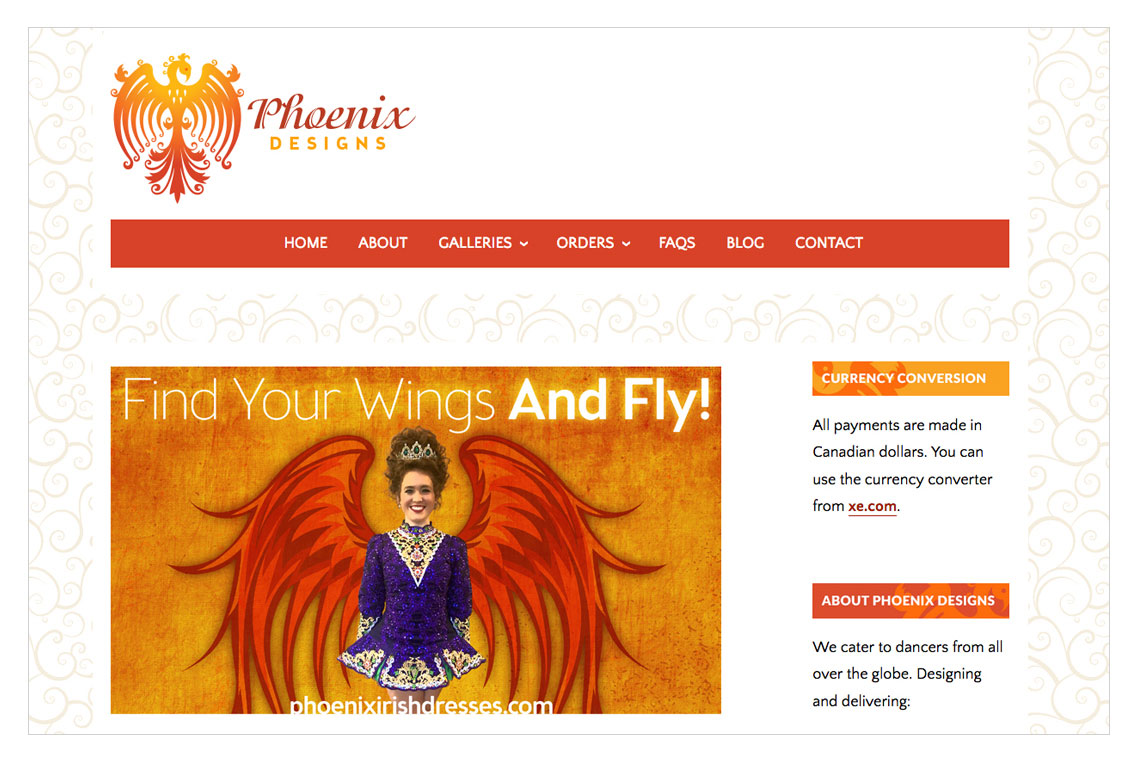Click the About Phoenix Designs widget heading

point(911,600)
